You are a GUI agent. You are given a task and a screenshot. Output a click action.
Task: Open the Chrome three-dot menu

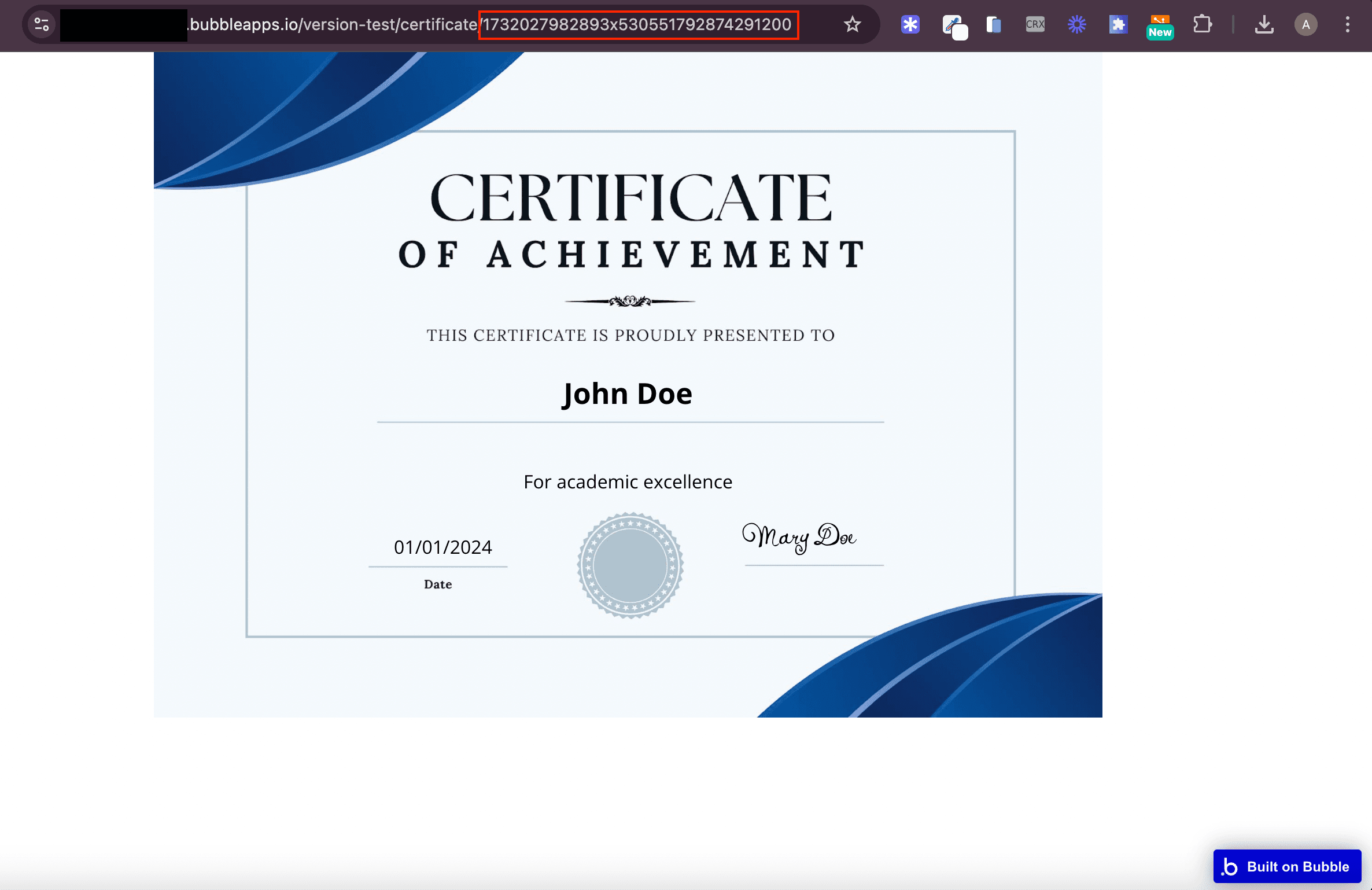[x=1347, y=24]
